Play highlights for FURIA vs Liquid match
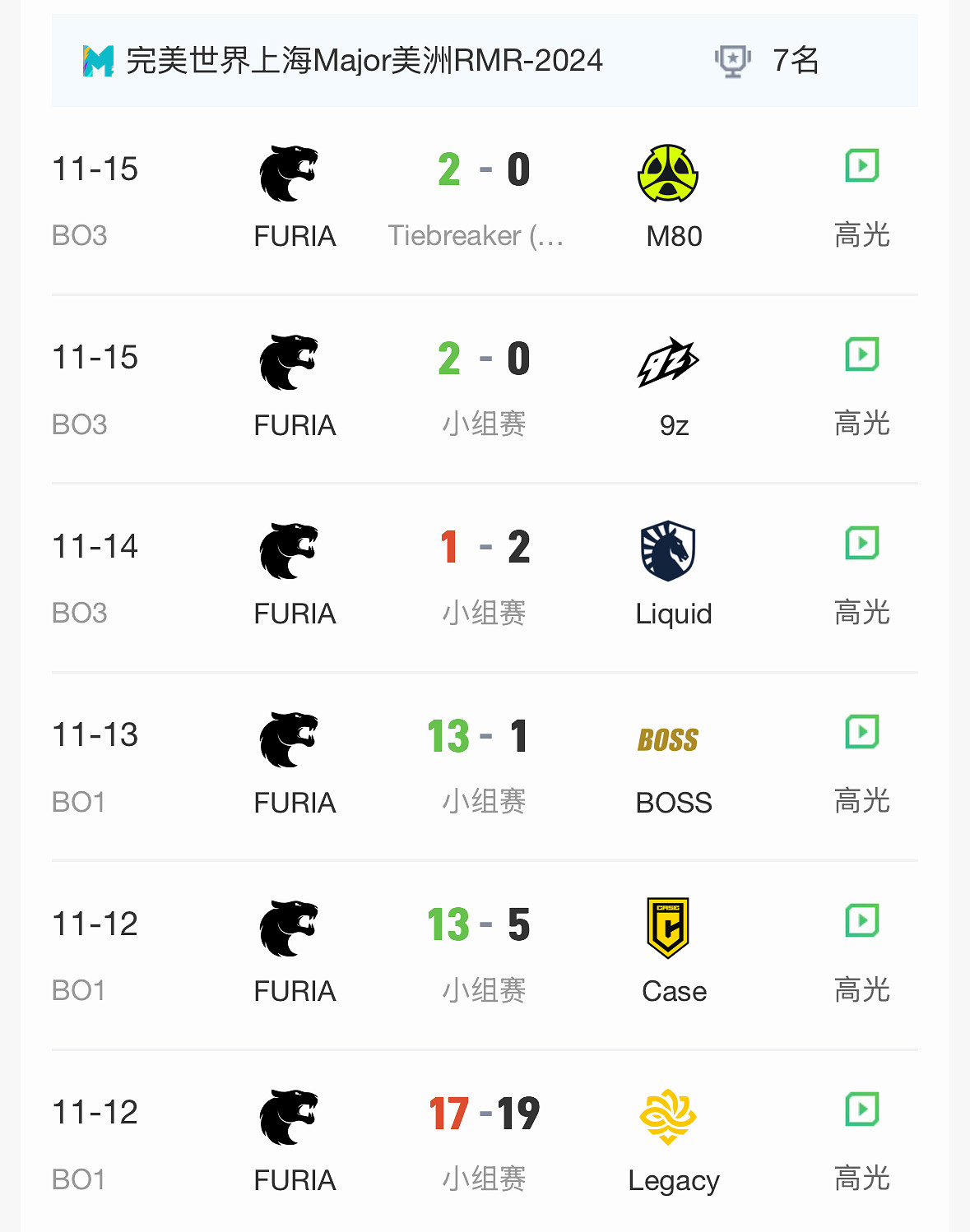The height and width of the screenshot is (1232, 970). [862, 543]
